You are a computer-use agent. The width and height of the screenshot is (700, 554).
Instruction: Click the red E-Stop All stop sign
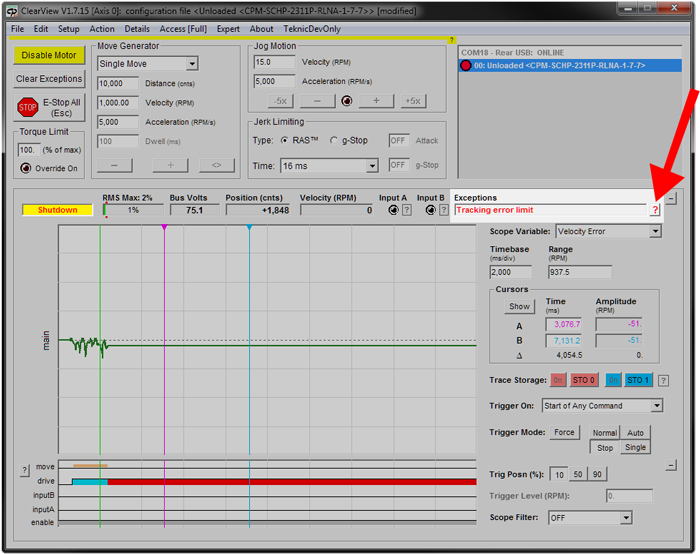(x=27, y=108)
